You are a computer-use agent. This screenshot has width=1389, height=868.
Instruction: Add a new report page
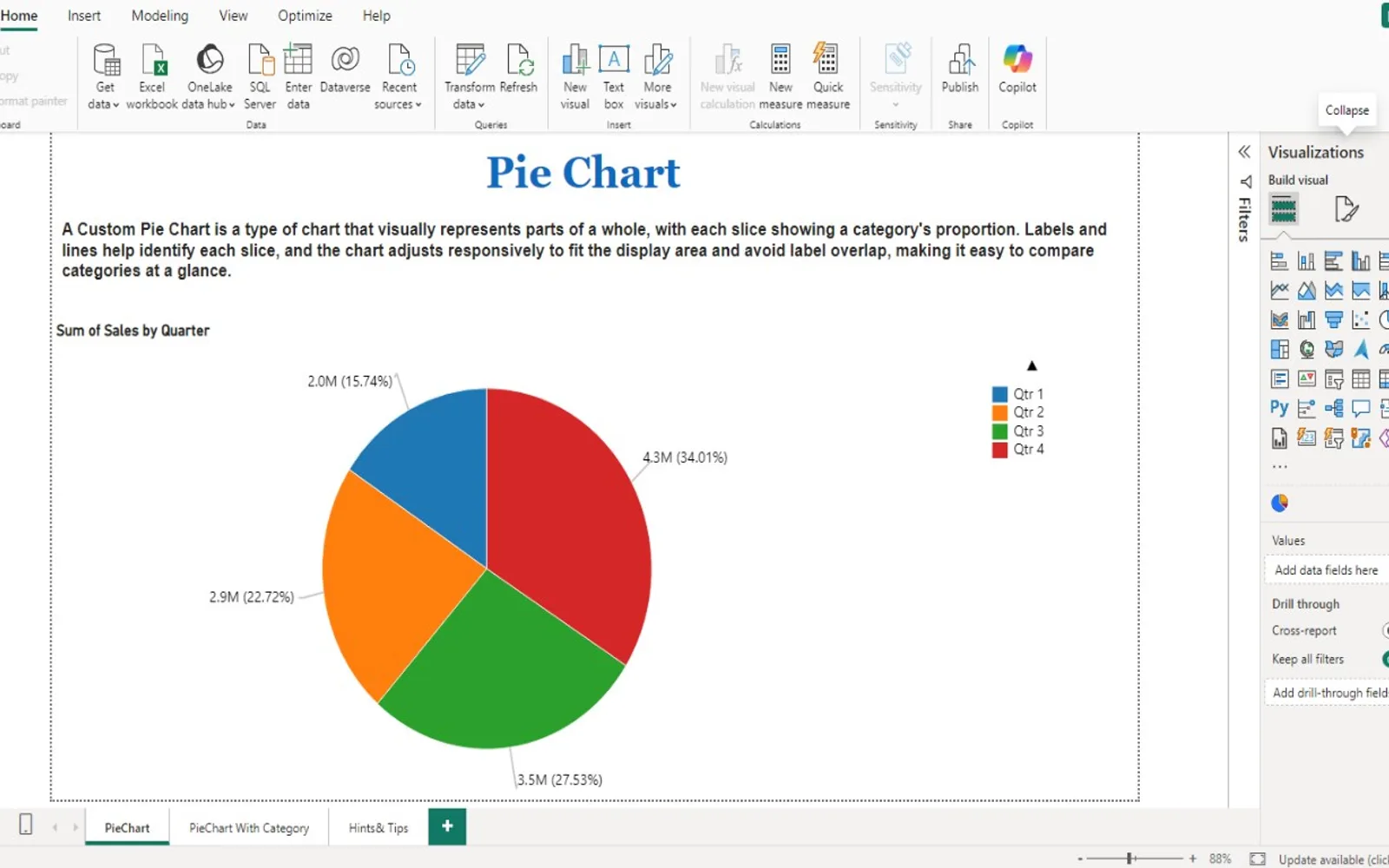coord(447,826)
